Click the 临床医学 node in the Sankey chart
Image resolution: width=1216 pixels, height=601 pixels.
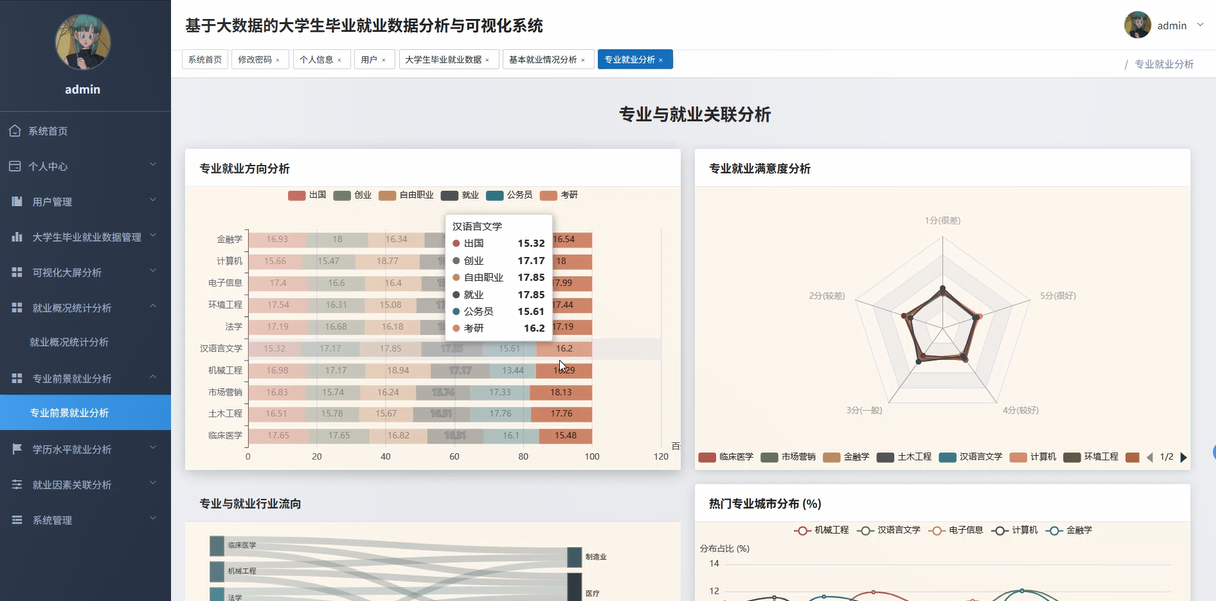(217, 546)
